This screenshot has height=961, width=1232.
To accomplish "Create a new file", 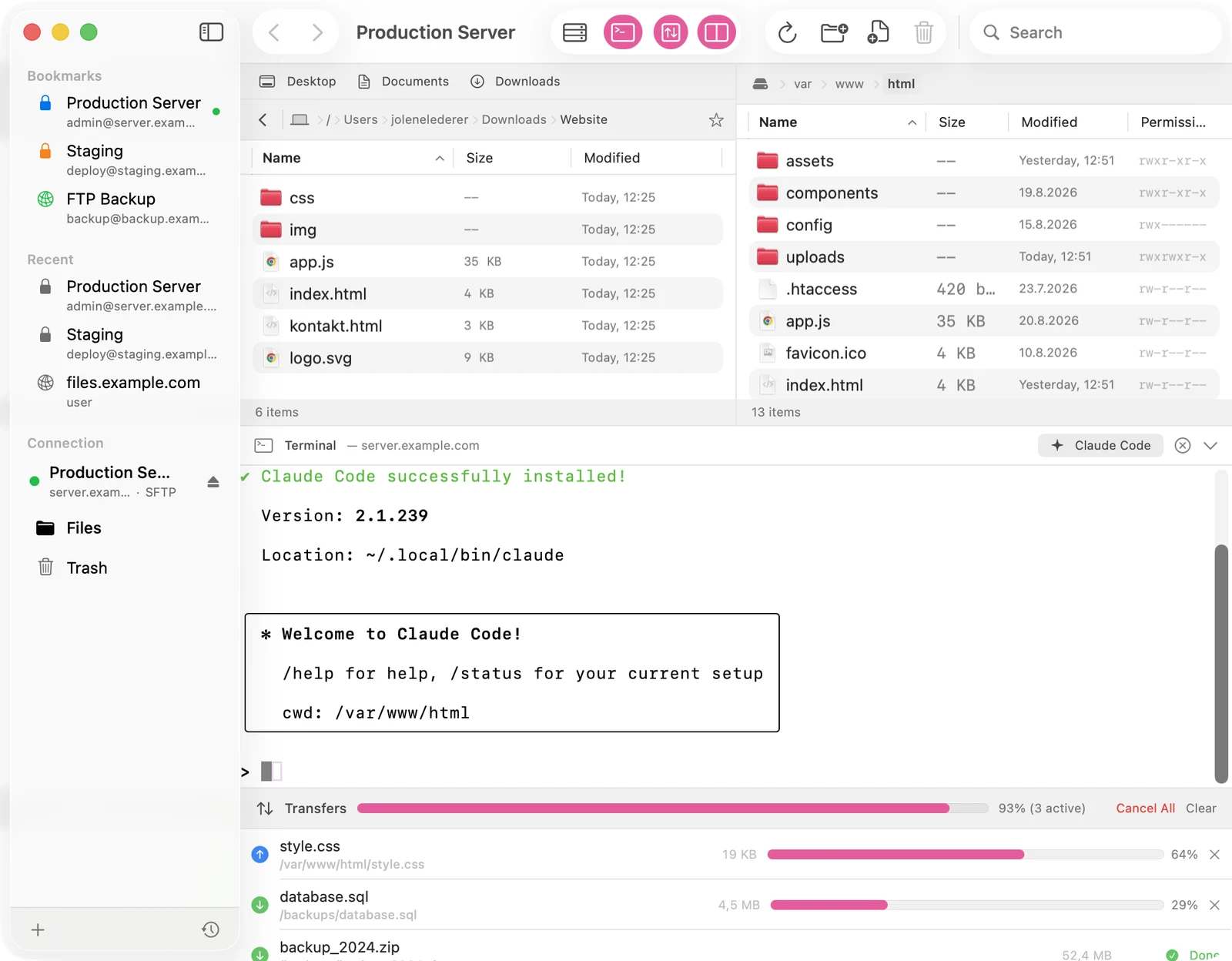I will coord(878,32).
